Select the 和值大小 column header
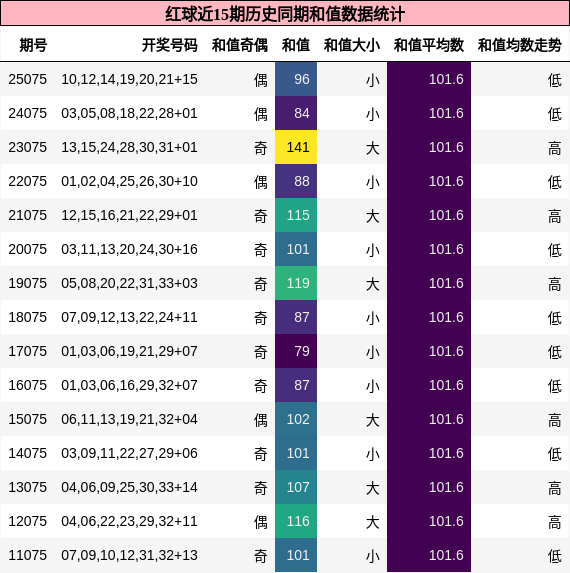The height and width of the screenshot is (573, 570). point(352,45)
